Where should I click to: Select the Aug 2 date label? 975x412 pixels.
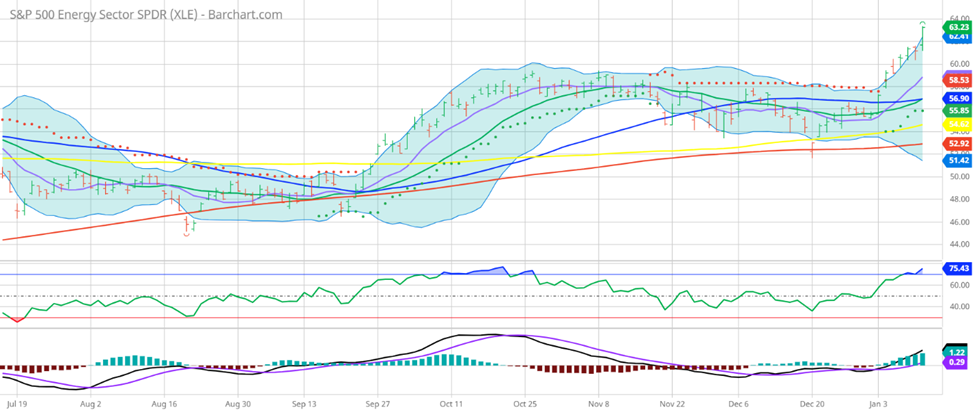pos(91,403)
